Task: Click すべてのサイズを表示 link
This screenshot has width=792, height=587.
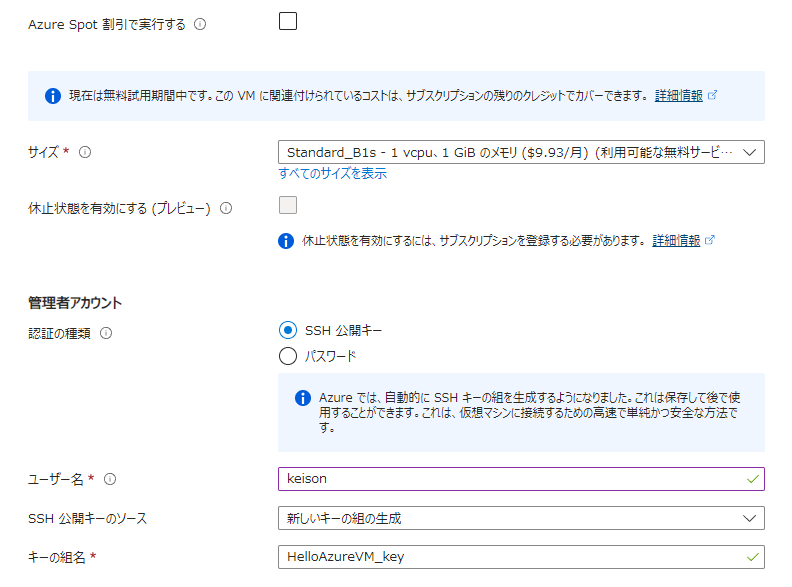Action: [332, 173]
